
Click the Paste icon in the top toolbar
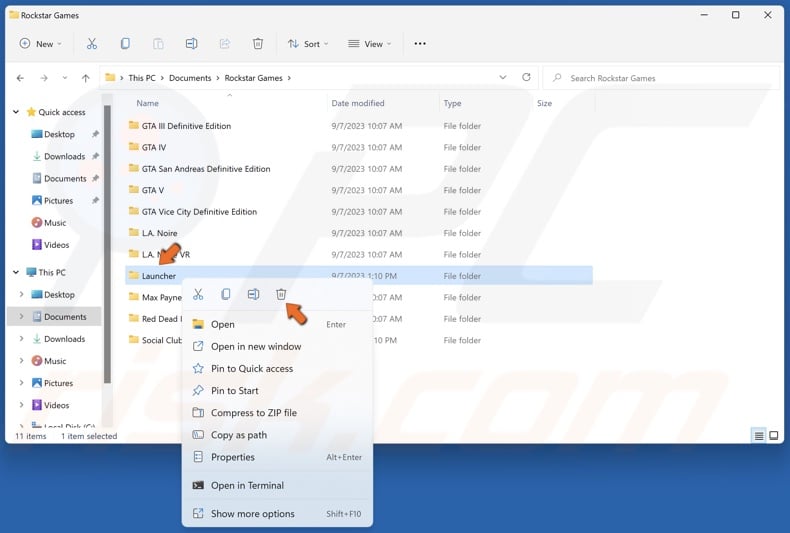[158, 44]
